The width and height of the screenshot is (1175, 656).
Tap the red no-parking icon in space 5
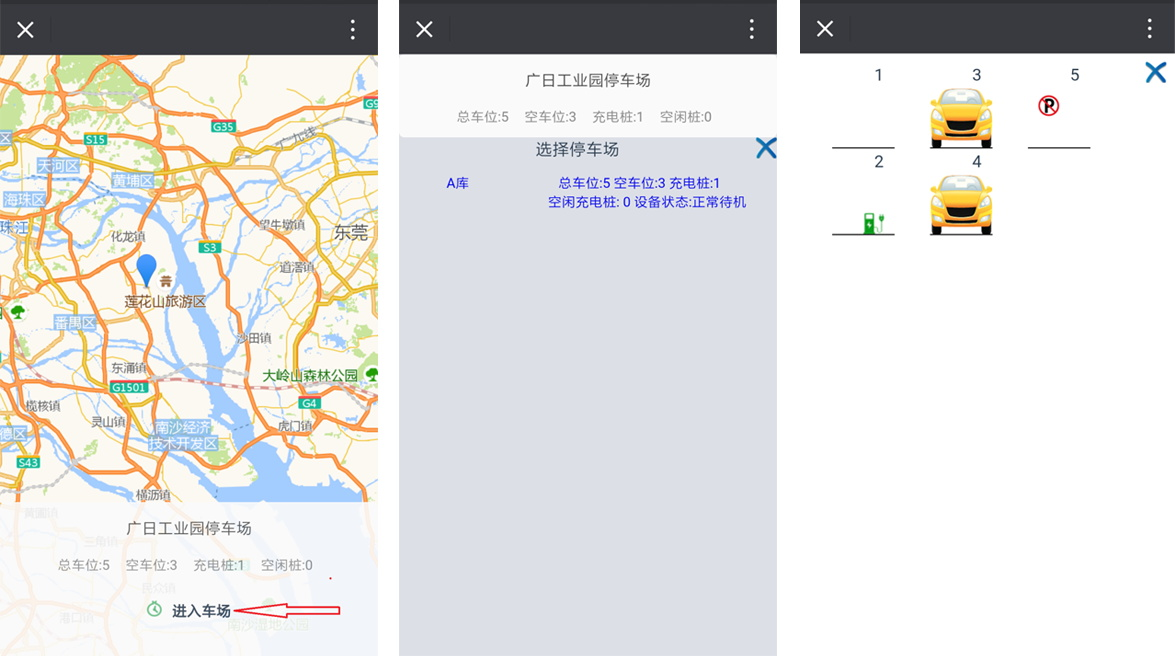tap(1048, 106)
